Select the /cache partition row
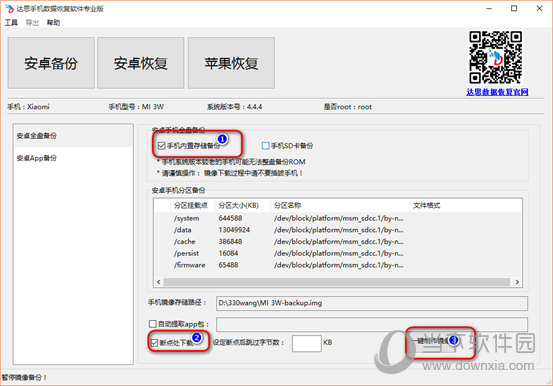 pyautogui.click(x=338, y=242)
